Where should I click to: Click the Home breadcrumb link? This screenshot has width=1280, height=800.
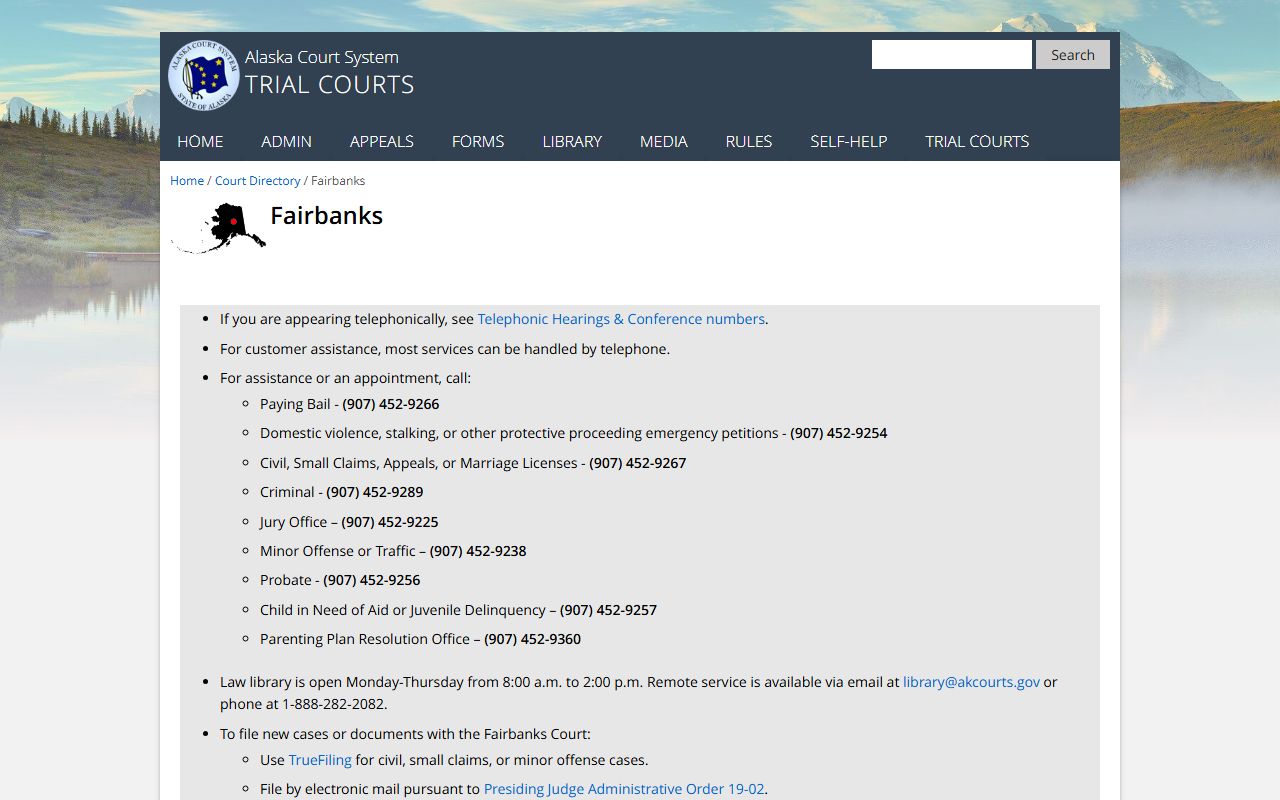pyautogui.click(x=187, y=181)
